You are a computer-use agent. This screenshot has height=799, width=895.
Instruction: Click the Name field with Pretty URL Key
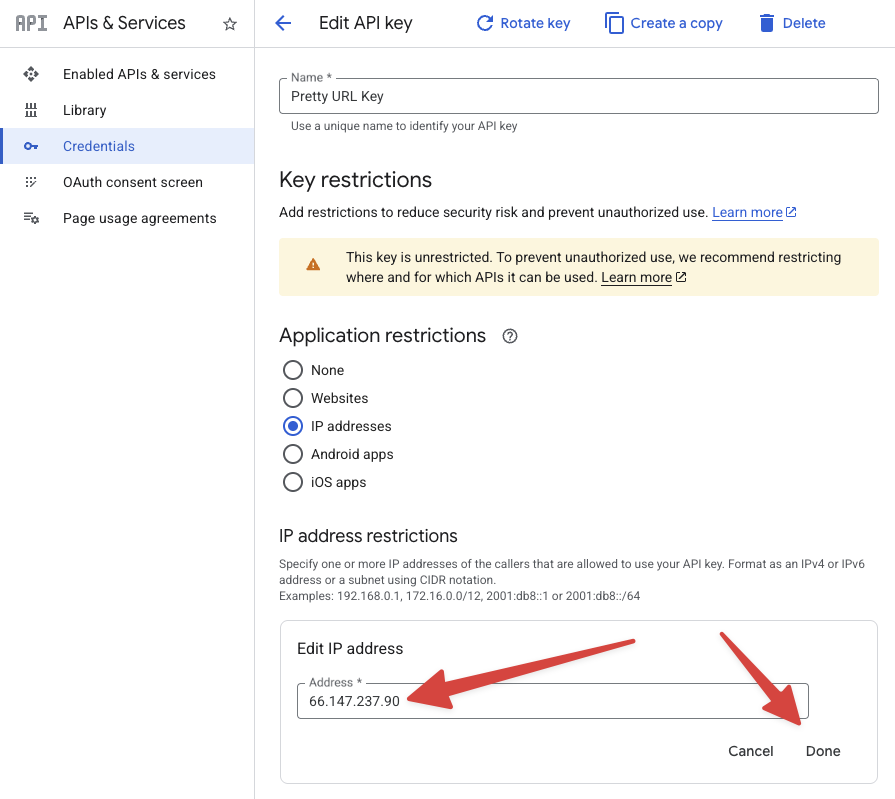coord(578,96)
